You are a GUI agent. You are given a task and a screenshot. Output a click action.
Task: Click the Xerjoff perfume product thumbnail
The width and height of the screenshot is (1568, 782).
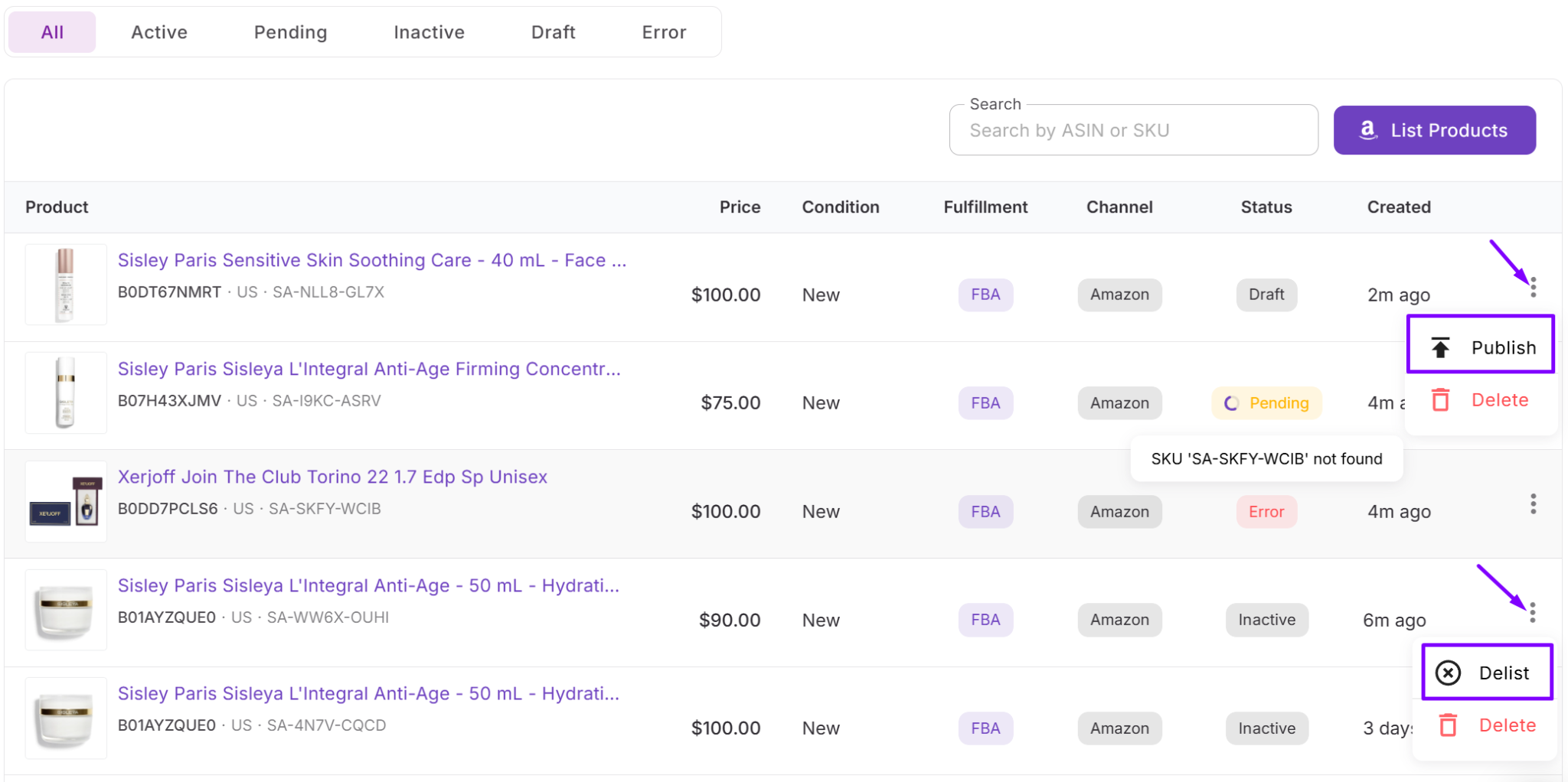[66, 502]
